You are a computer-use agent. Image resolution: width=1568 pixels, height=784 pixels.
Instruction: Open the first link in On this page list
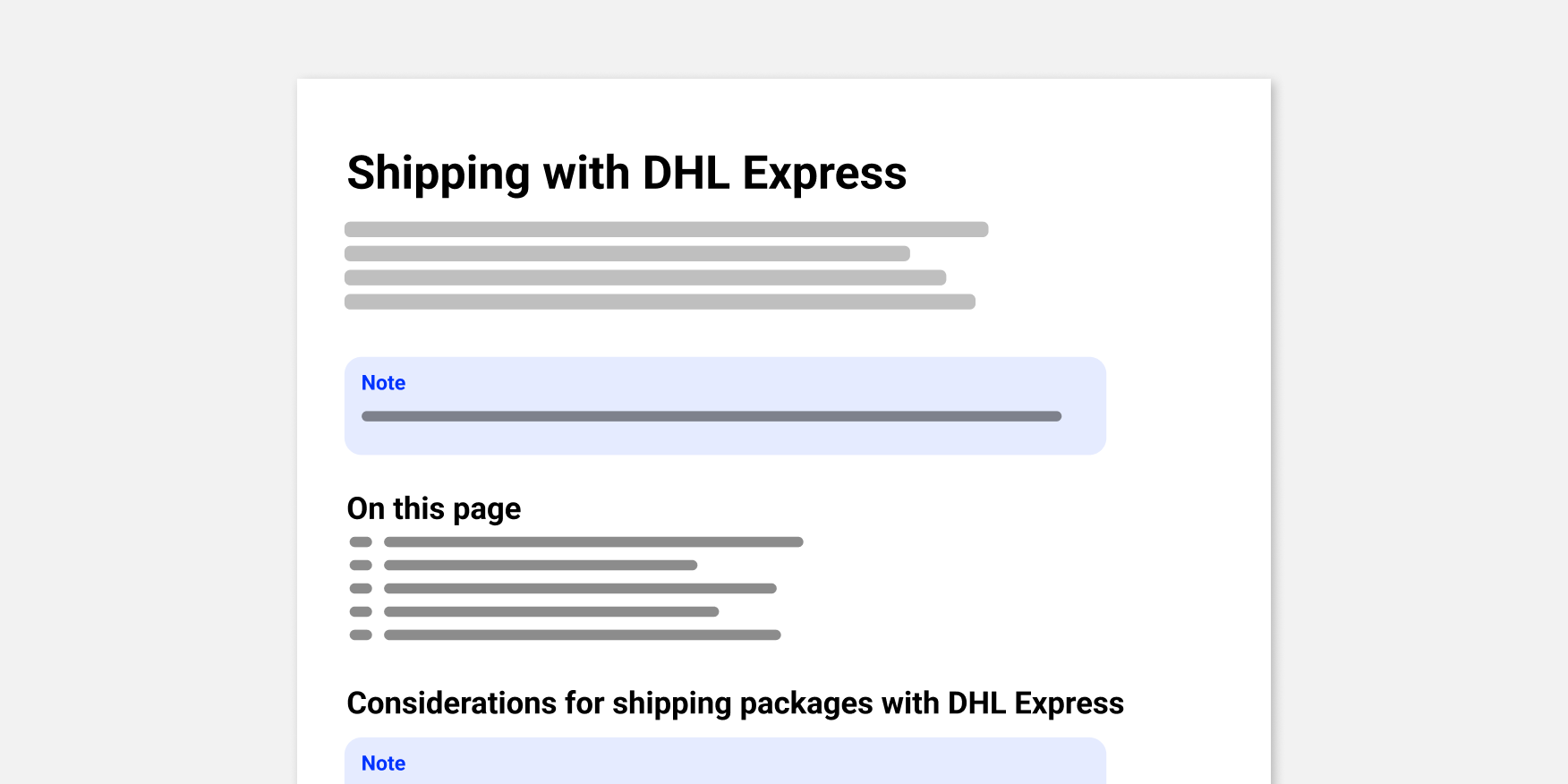click(x=592, y=541)
